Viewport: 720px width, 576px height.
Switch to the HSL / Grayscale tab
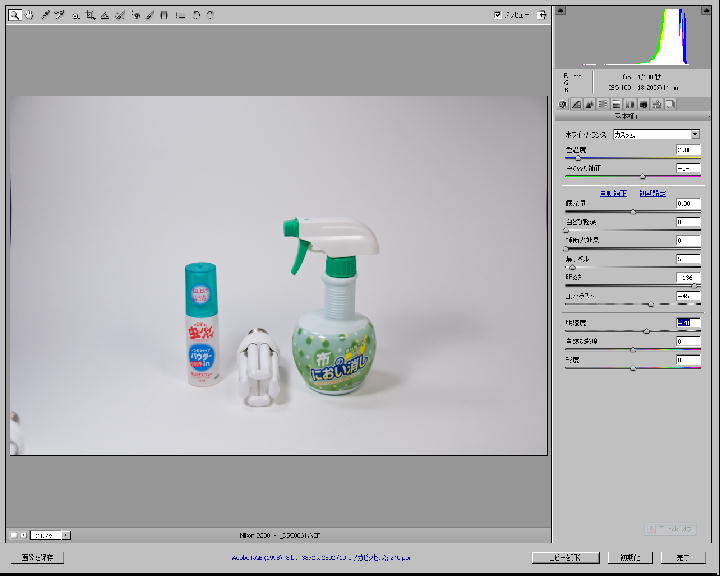603,104
